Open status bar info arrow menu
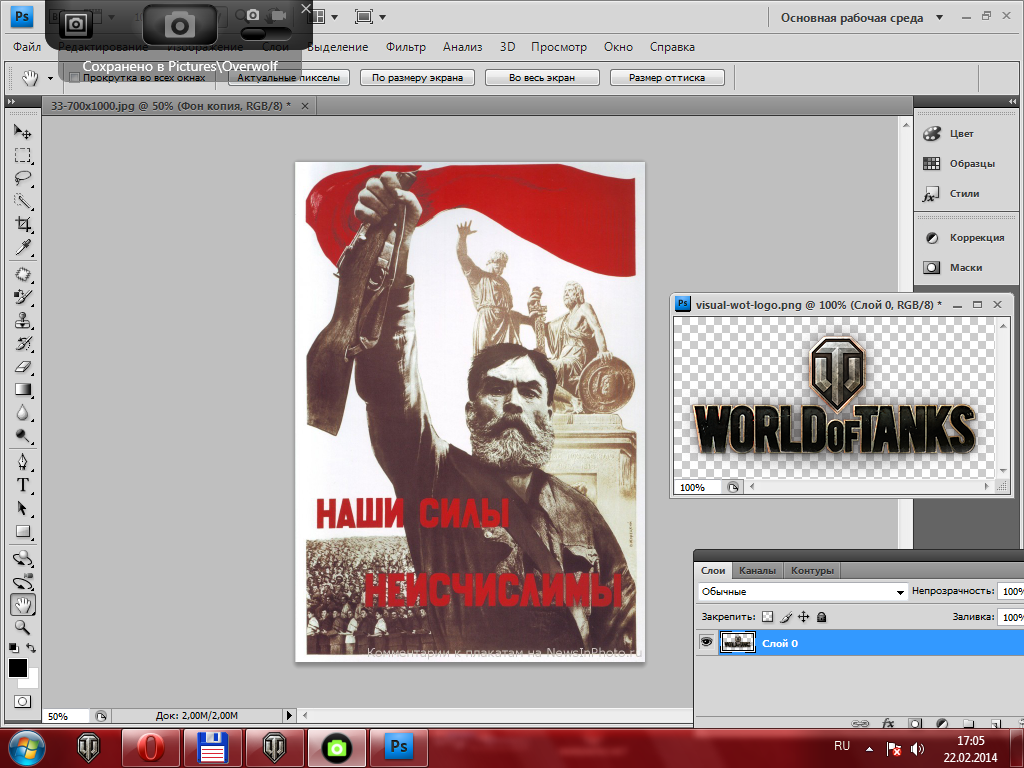 tap(290, 716)
